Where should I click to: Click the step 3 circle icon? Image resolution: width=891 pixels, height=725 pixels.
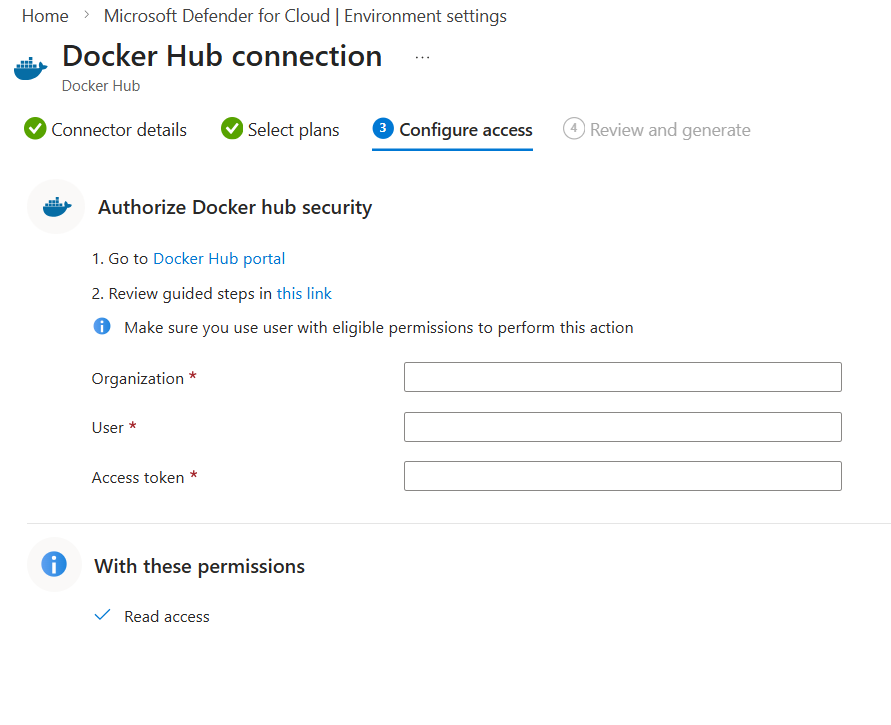[383, 128]
